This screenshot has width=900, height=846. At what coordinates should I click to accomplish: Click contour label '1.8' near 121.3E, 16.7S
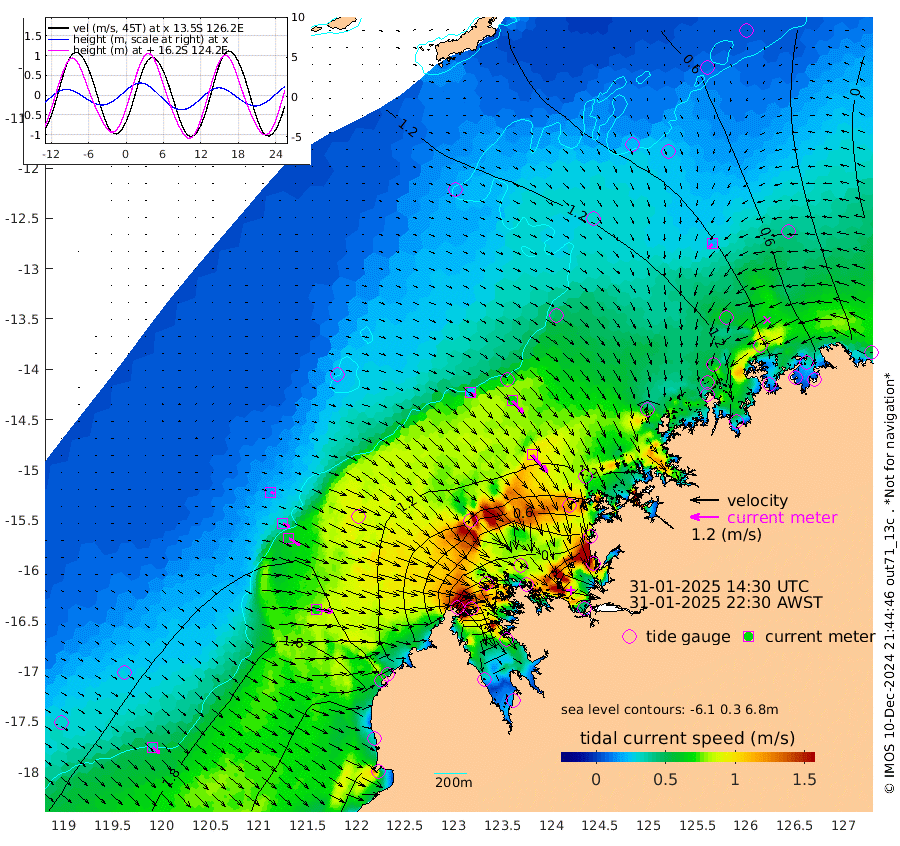click(293, 642)
